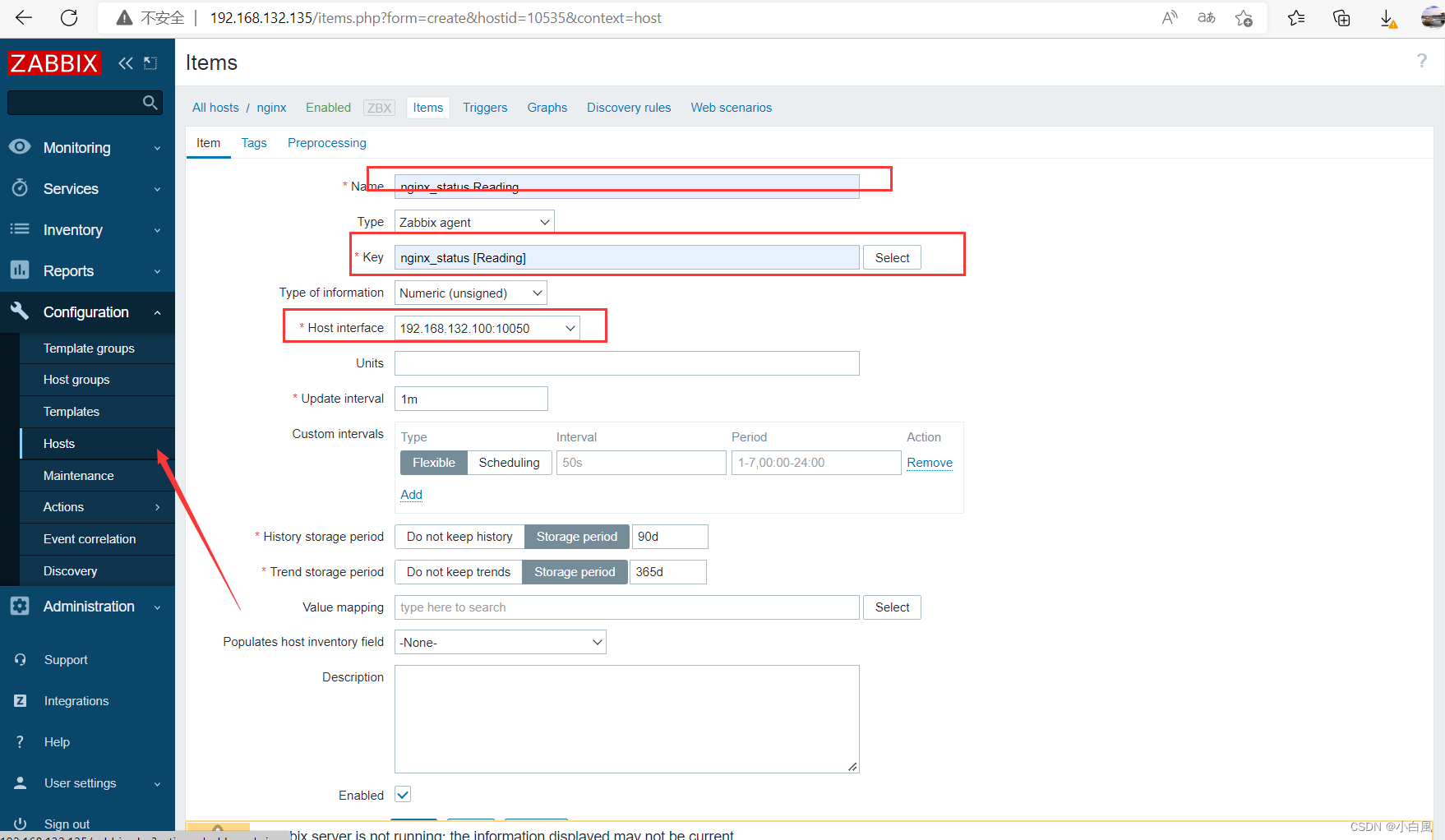Open the downloads icon with warning badge
The height and width of the screenshot is (840, 1445).
(1387, 18)
